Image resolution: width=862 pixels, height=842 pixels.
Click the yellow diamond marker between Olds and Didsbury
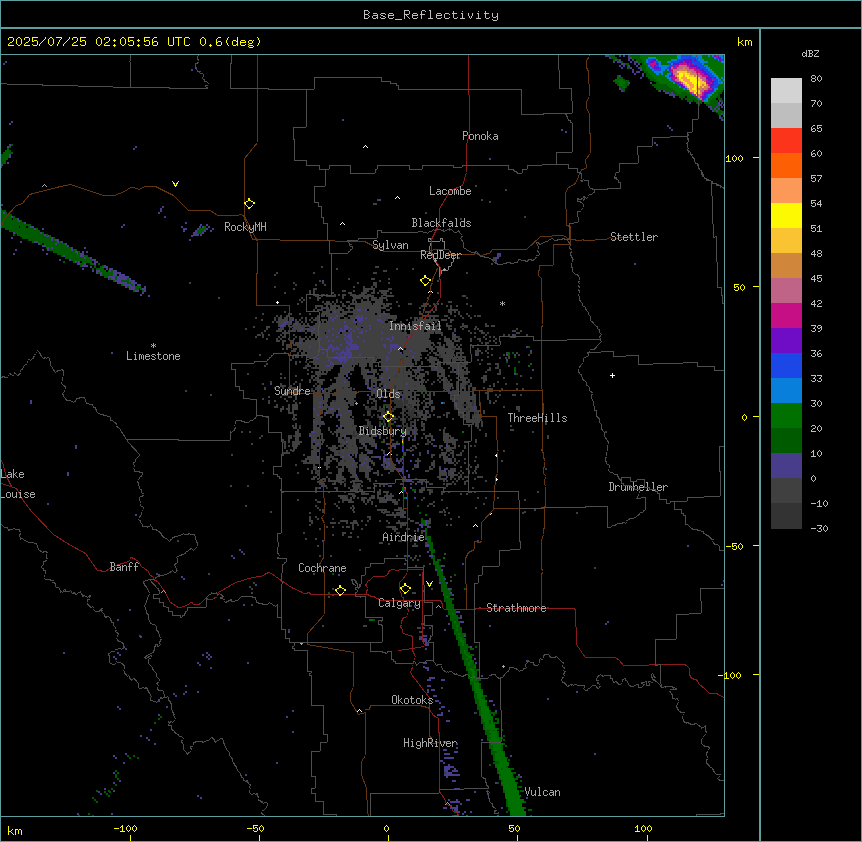(x=389, y=417)
